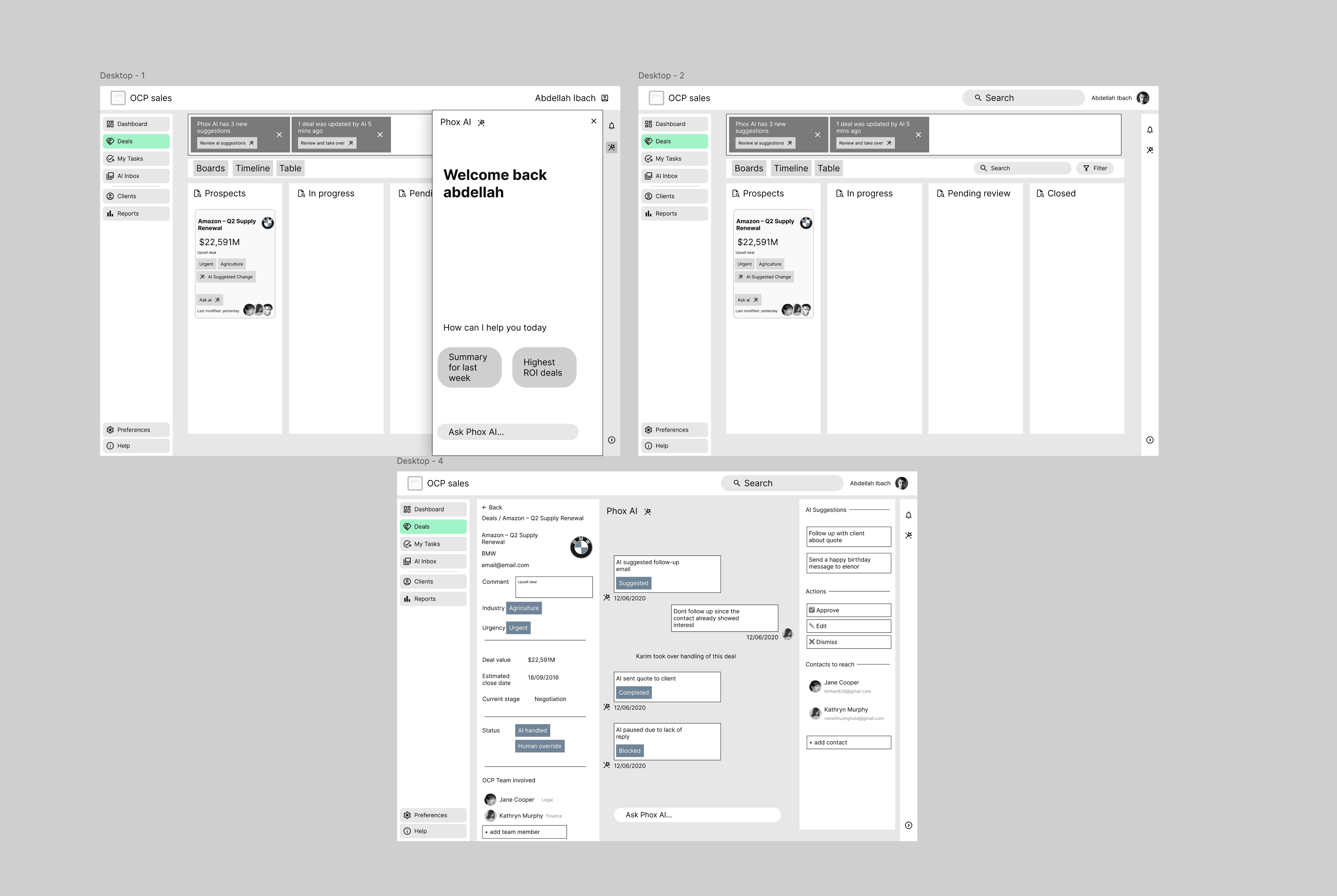Open AI Inbox in Desktop - 4 sidebar
This screenshot has height=896, width=1337.
point(433,561)
